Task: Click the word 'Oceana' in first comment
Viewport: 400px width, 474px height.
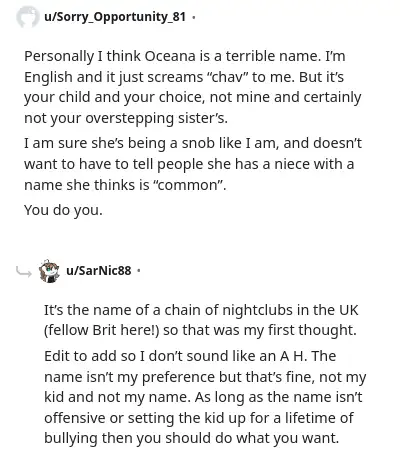Action: pos(170,56)
